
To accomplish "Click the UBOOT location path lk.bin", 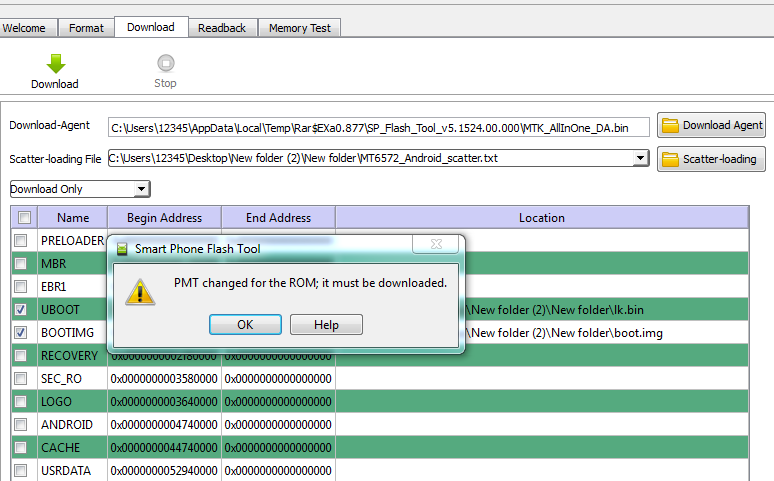I will (554, 310).
